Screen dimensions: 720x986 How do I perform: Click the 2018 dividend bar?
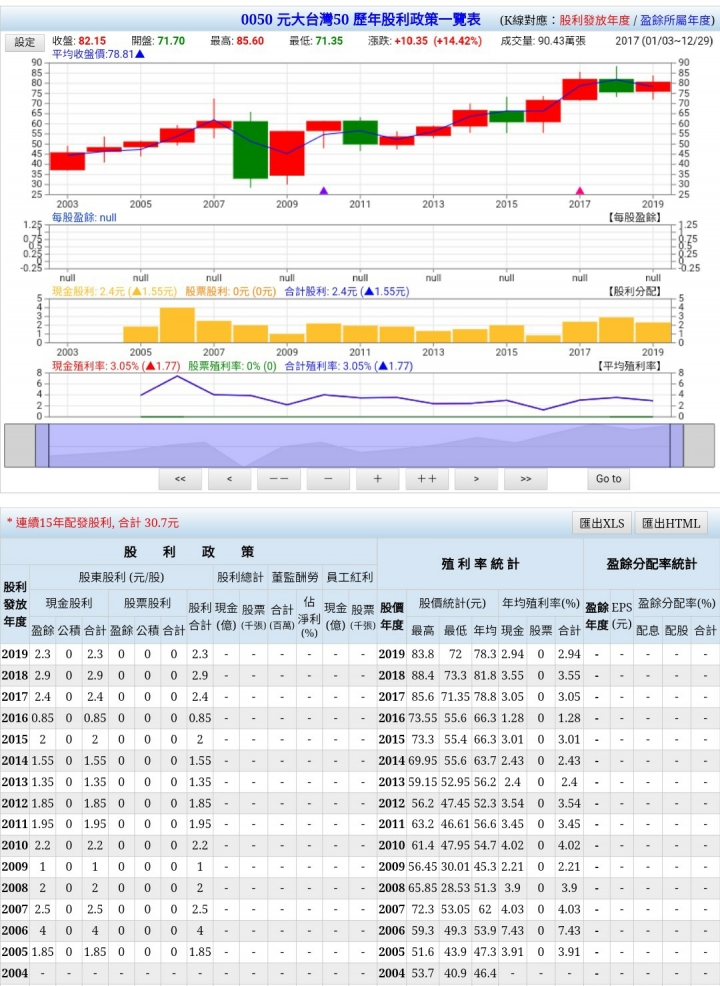point(616,330)
